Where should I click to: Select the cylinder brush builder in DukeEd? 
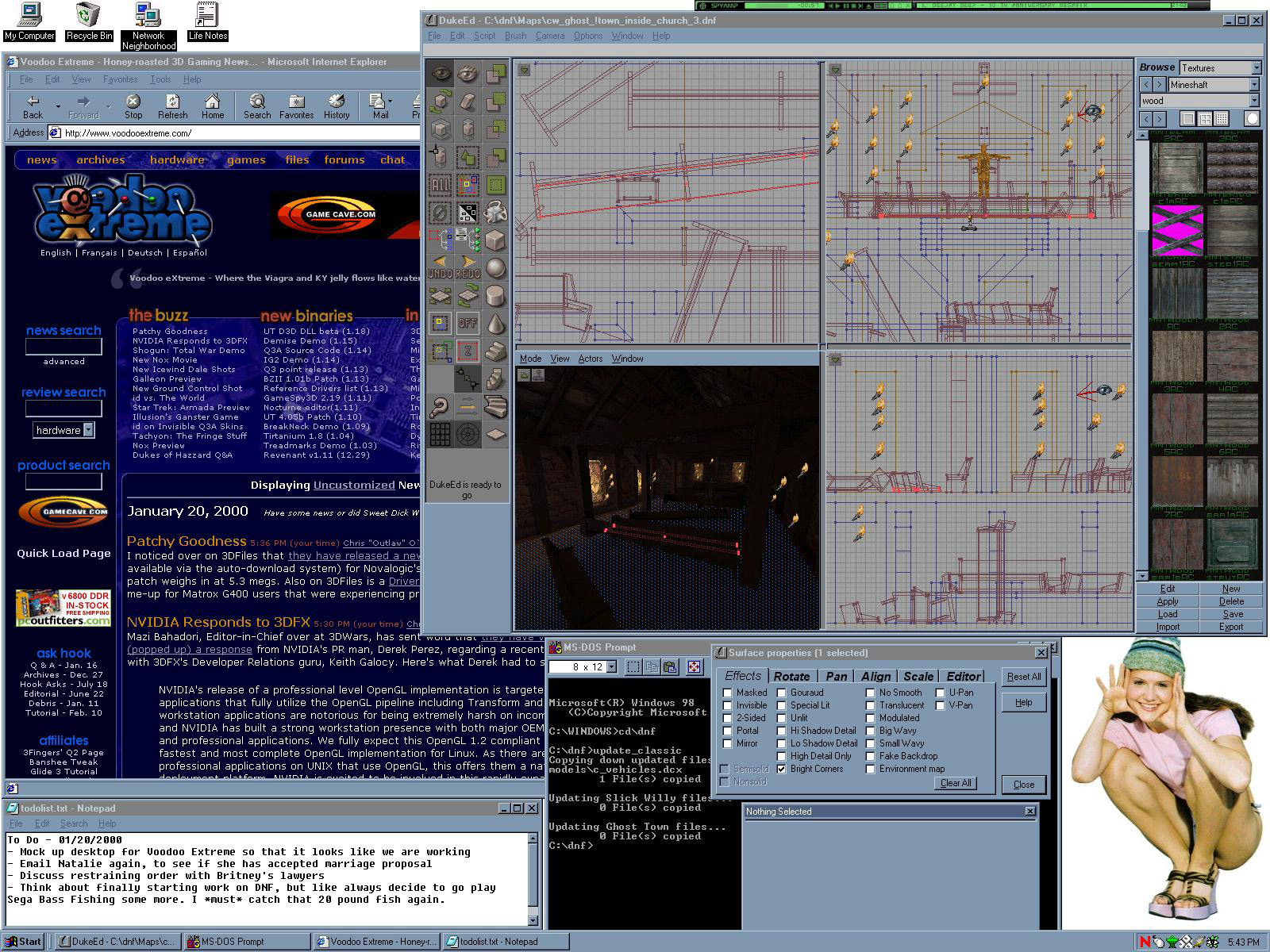coord(495,295)
